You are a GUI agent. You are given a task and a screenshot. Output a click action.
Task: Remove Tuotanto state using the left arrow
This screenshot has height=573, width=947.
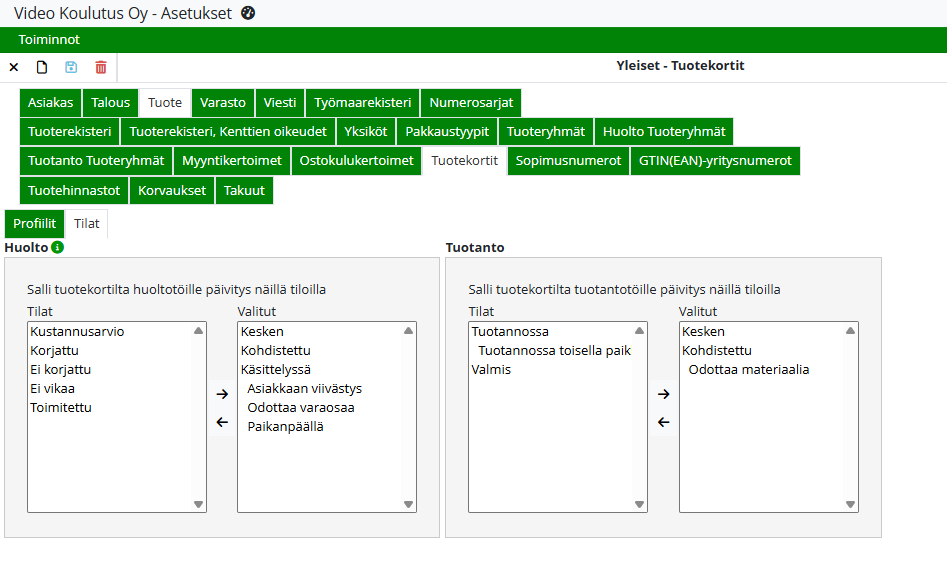pyautogui.click(x=663, y=422)
